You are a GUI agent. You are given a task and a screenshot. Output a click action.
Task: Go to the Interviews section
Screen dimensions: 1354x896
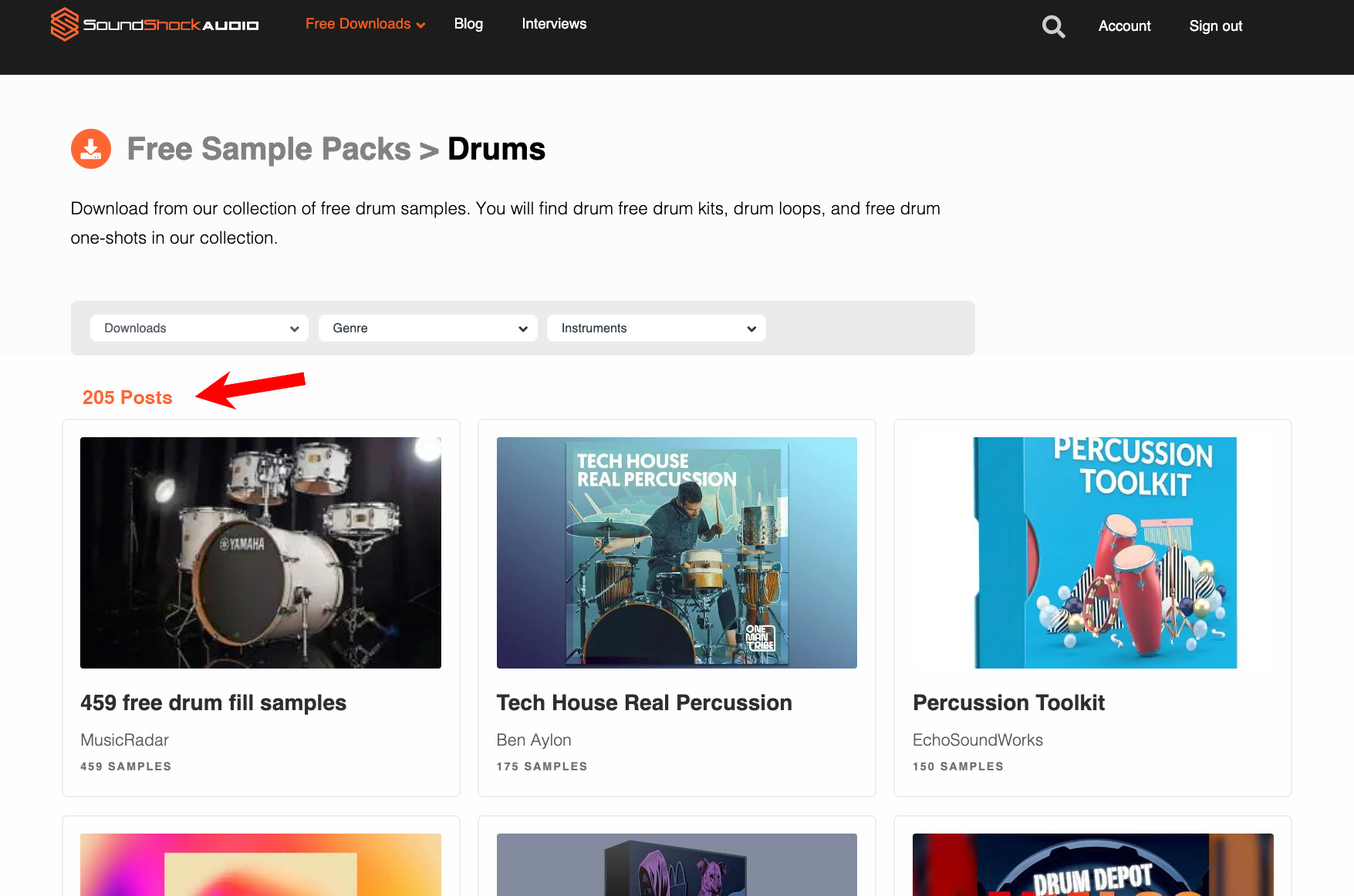coord(554,24)
